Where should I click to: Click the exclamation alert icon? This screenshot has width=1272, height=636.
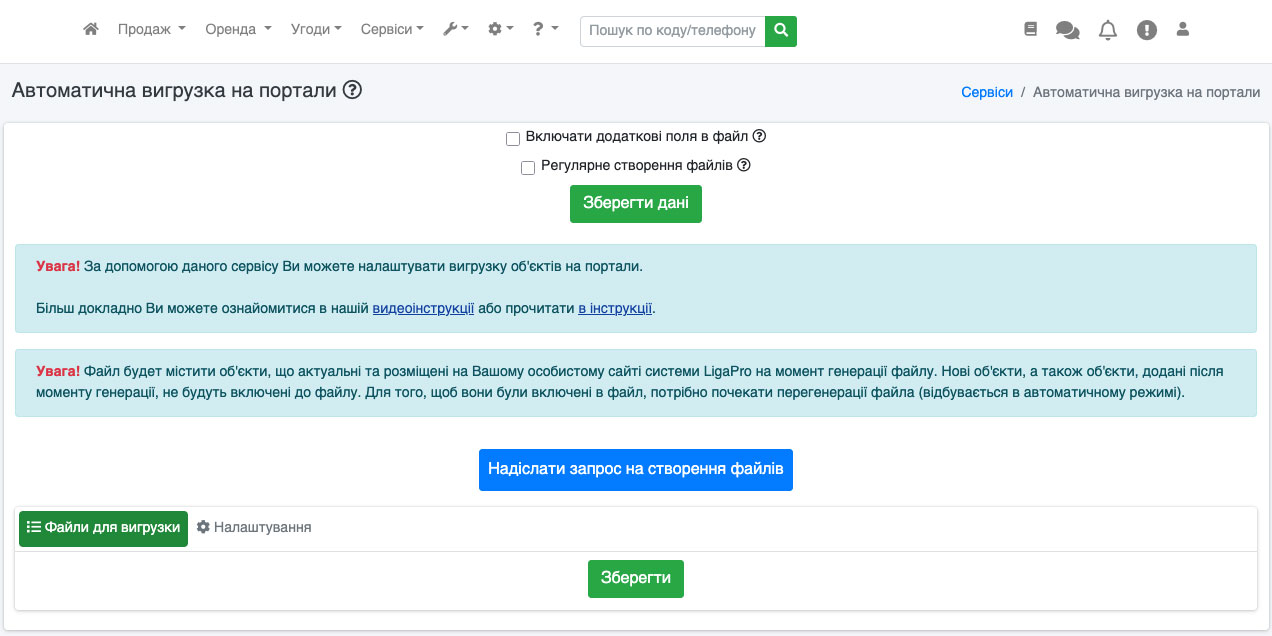[1147, 31]
